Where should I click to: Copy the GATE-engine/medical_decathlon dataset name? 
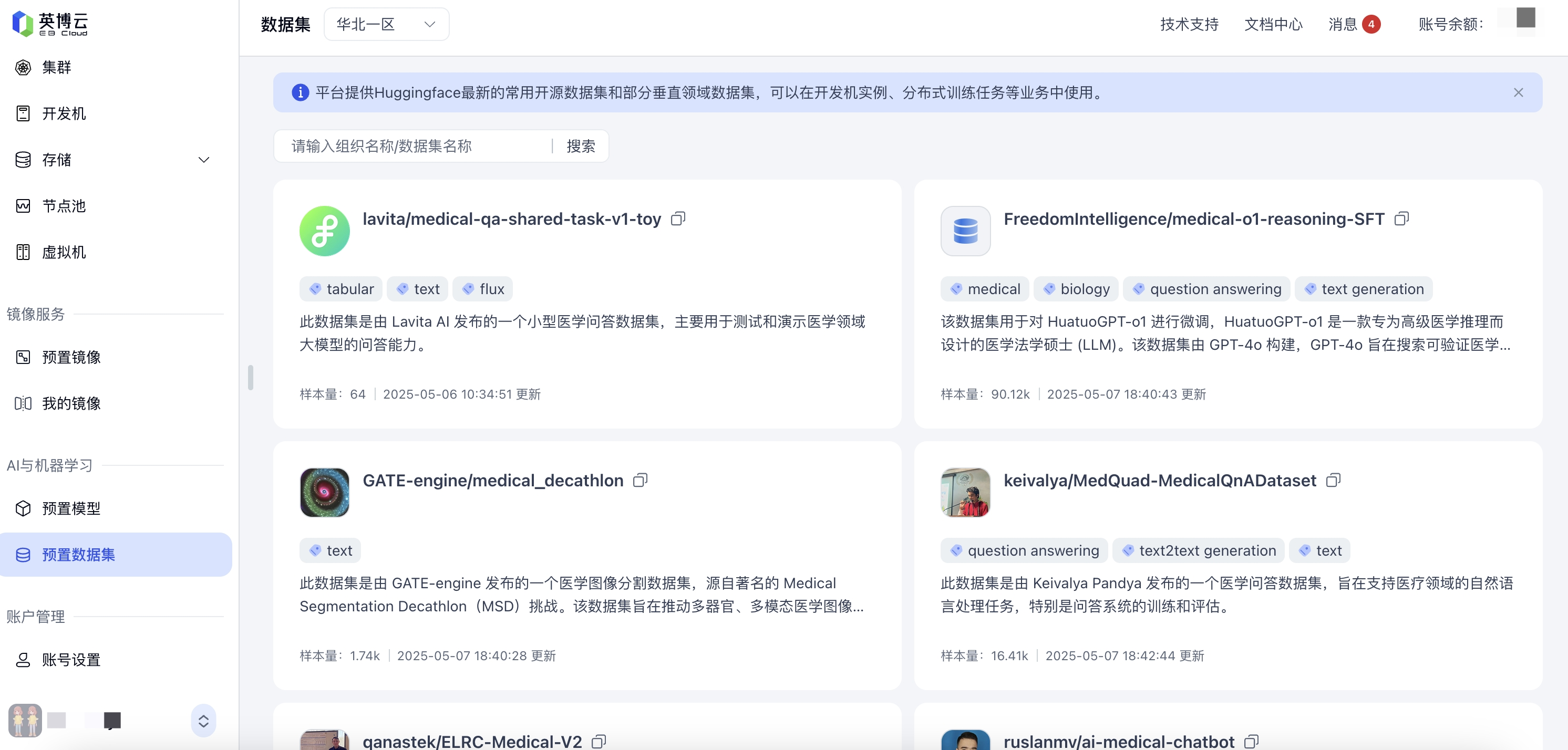click(x=639, y=481)
